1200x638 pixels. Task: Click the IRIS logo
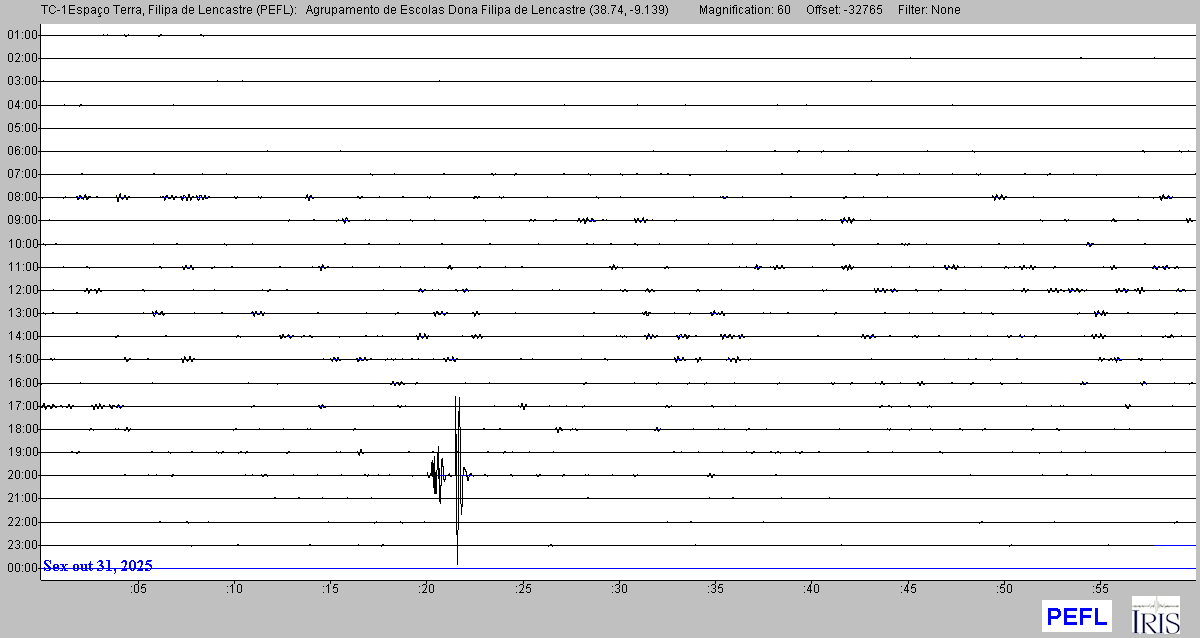click(x=1155, y=615)
